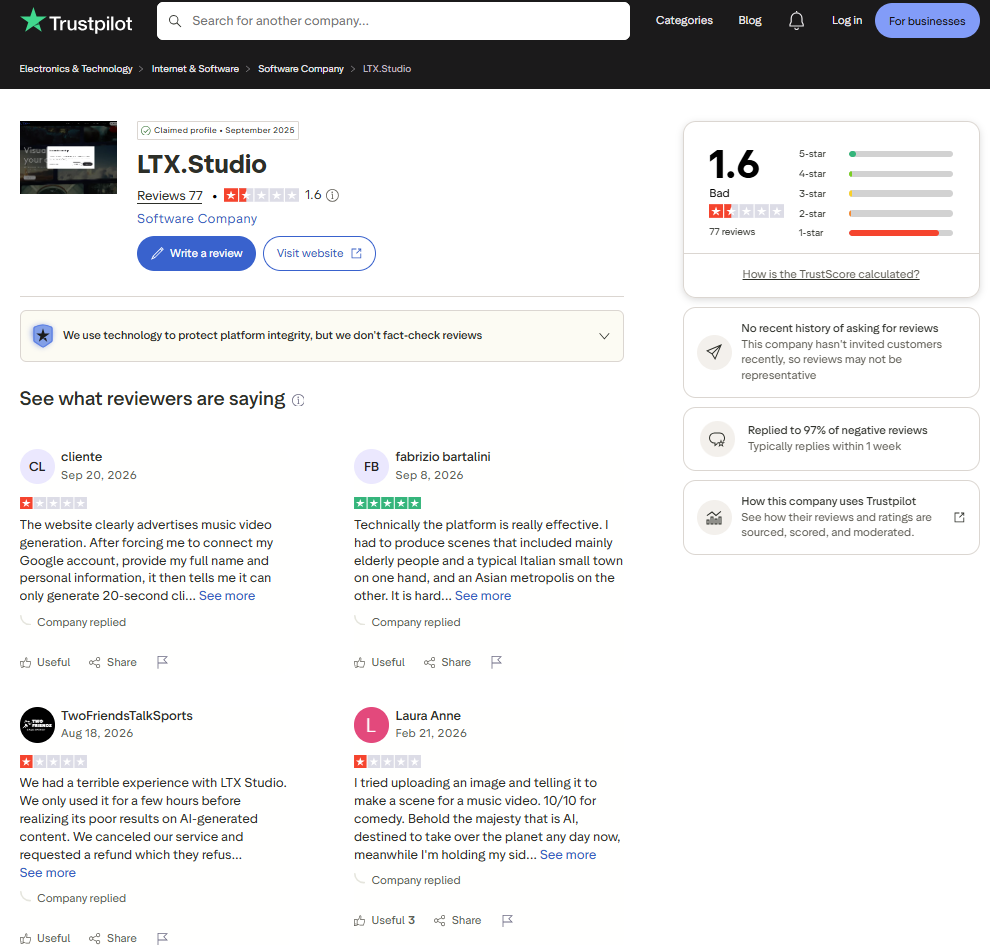The width and height of the screenshot is (990, 945).
Task: Click Laura Anne's L avatar
Action: pos(371,725)
